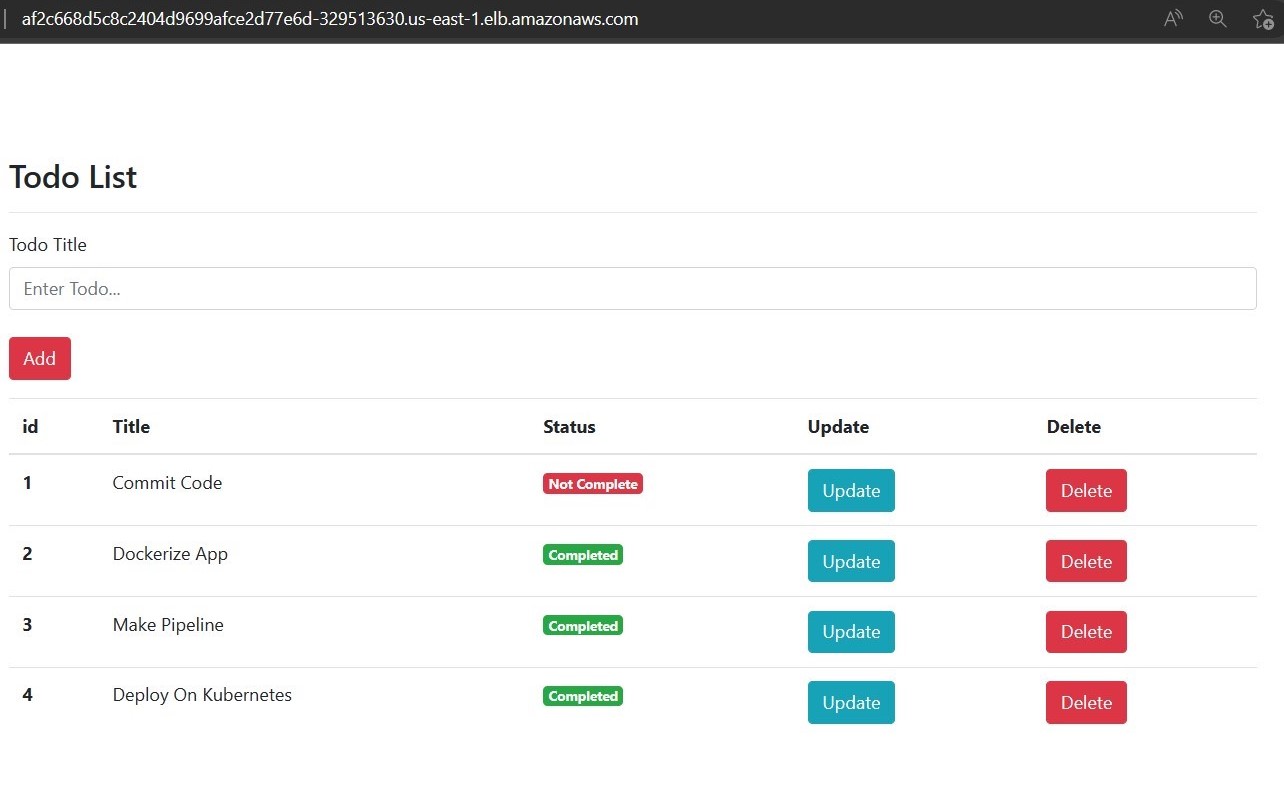This screenshot has height=802, width=1284.
Task: Delete the 'Deploy On Kubernetes' todo
Action: coord(1085,702)
